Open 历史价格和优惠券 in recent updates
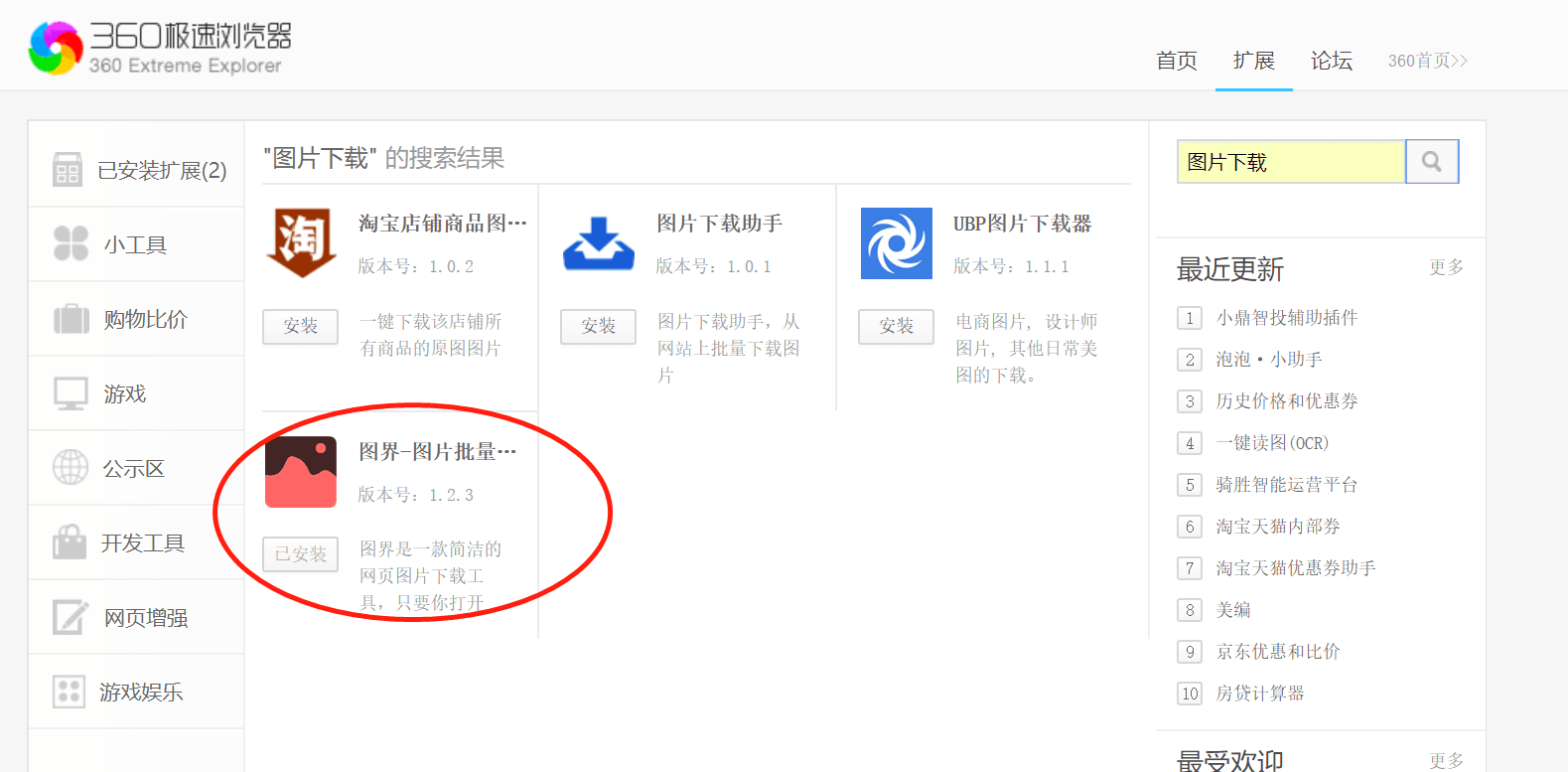Viewport: 1568px width, 772px height. click(1287, 401)
